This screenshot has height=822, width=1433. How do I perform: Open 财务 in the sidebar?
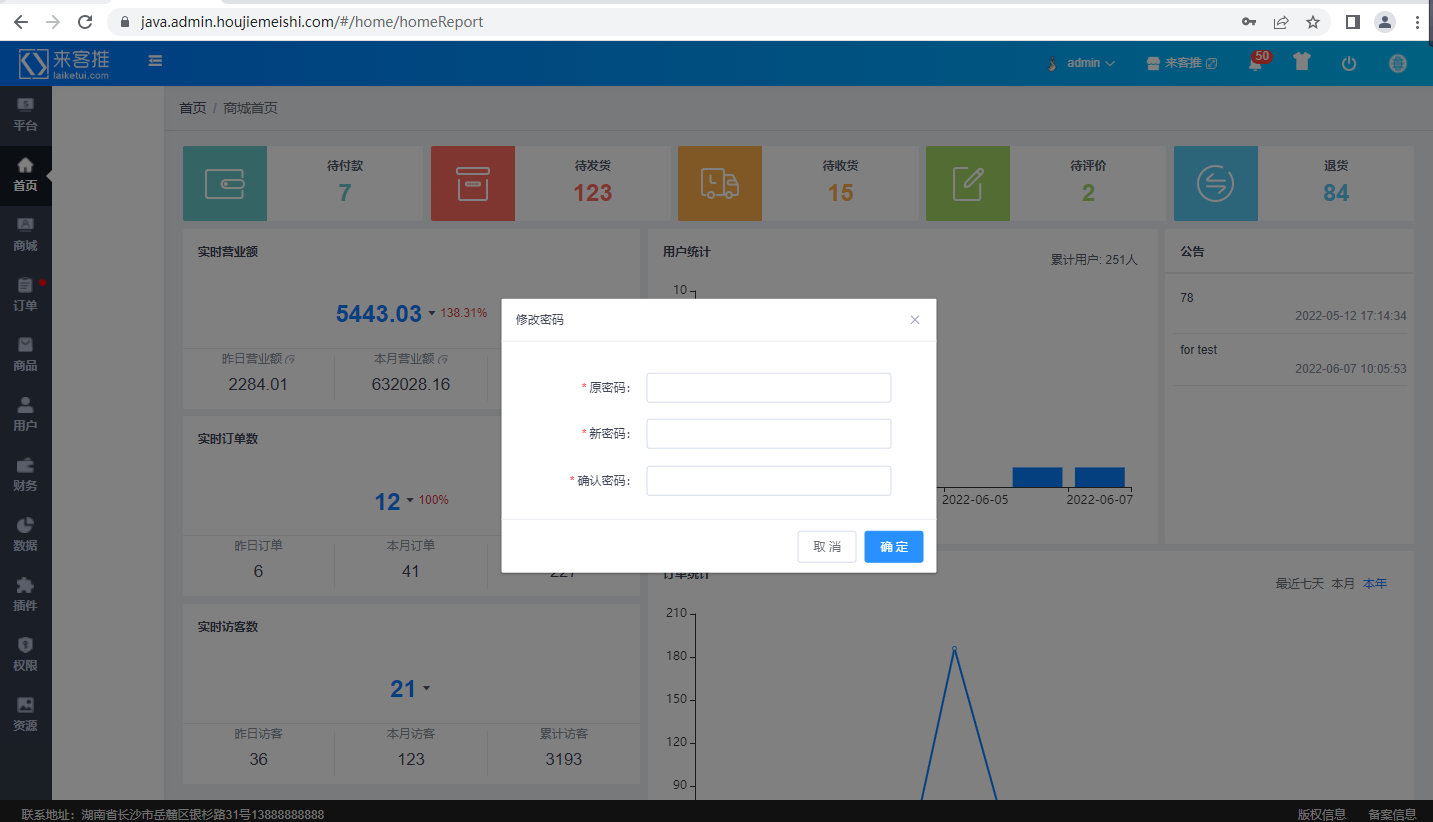(x=25, y=475)
